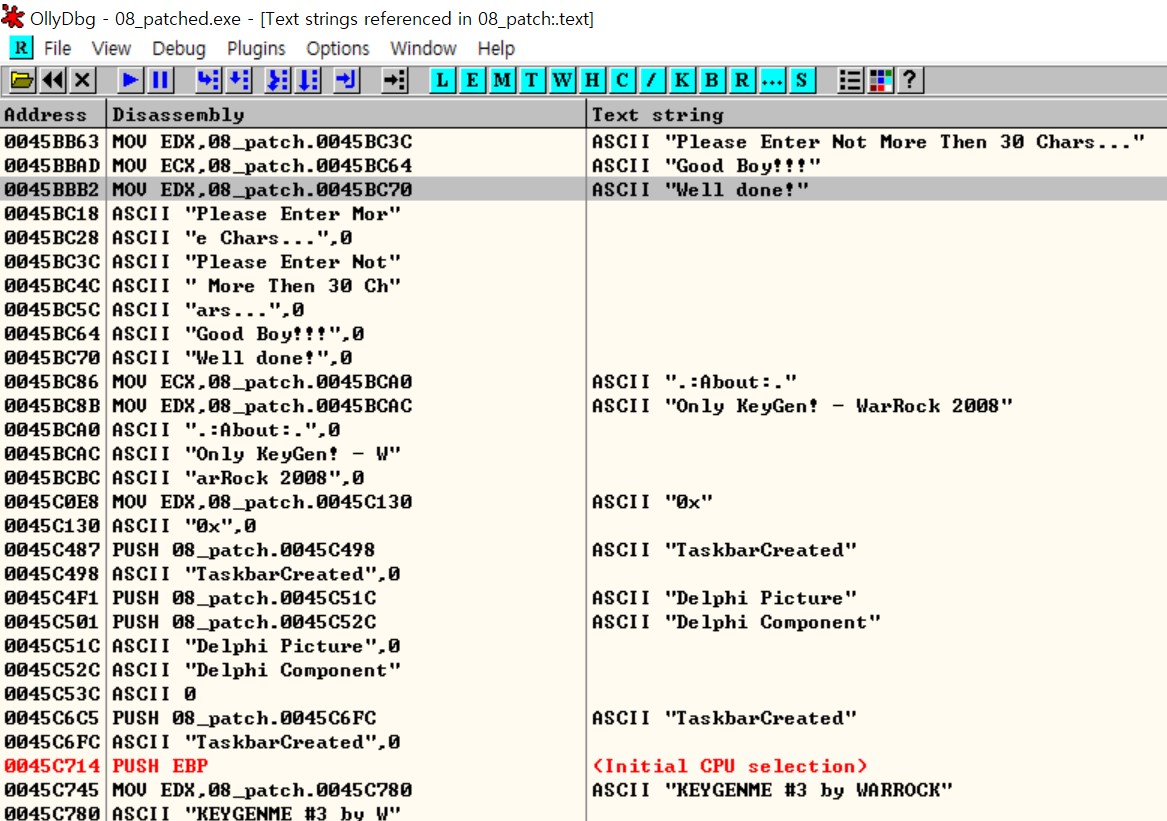
Task: Select row 0045BCBC "arRock 2008"
Action: click(x=584, y=477)
